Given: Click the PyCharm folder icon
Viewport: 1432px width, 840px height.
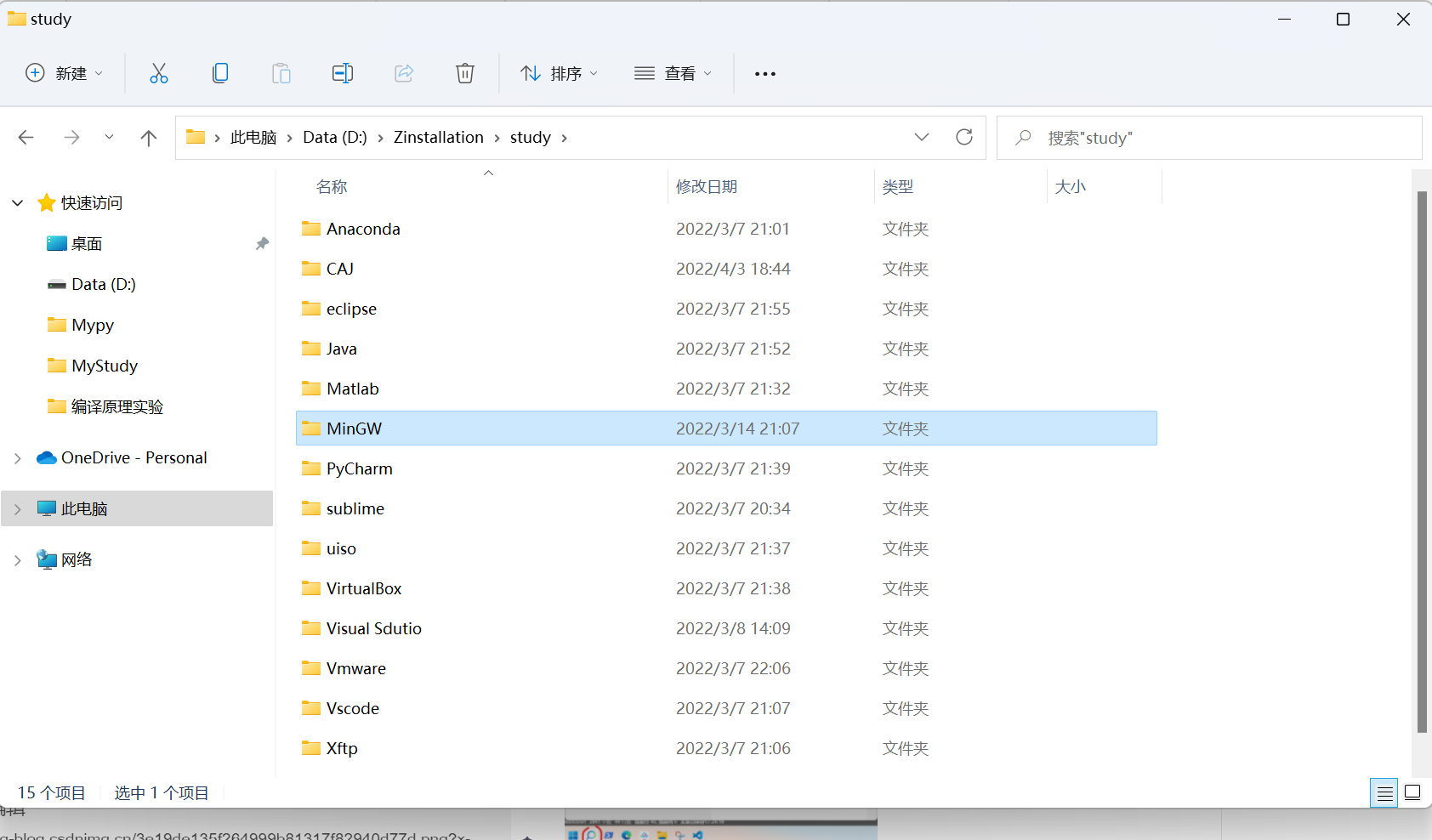Looking at the screenshot, I should [311, 468].
